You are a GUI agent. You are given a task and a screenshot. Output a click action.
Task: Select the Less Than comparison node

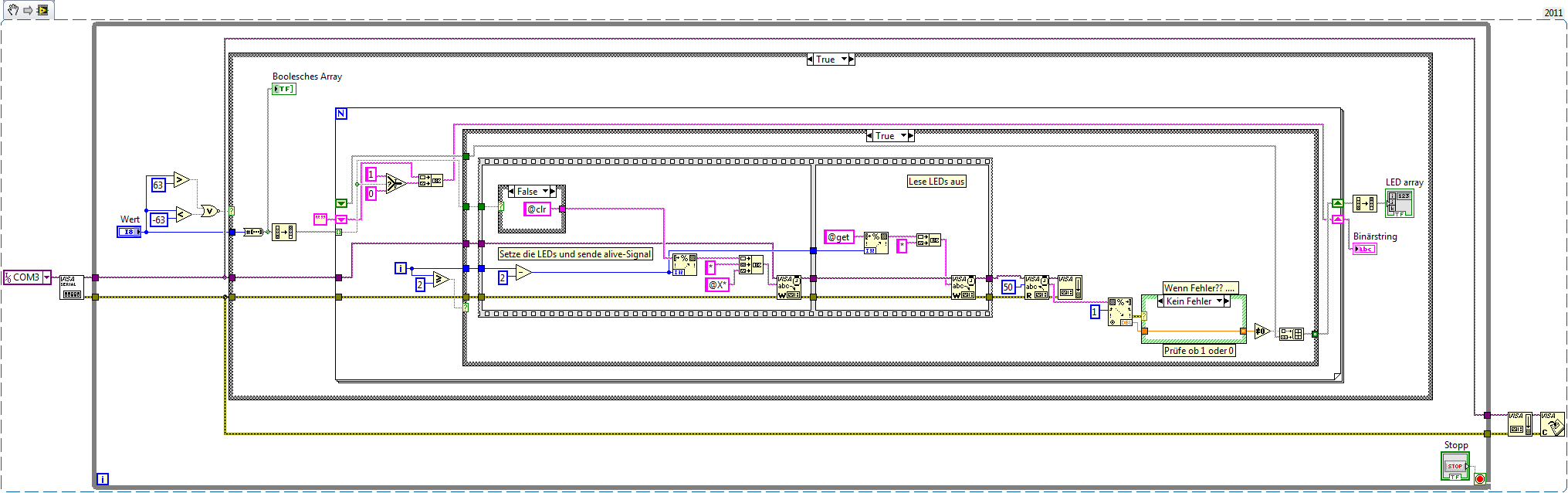[x=183, y=214]
